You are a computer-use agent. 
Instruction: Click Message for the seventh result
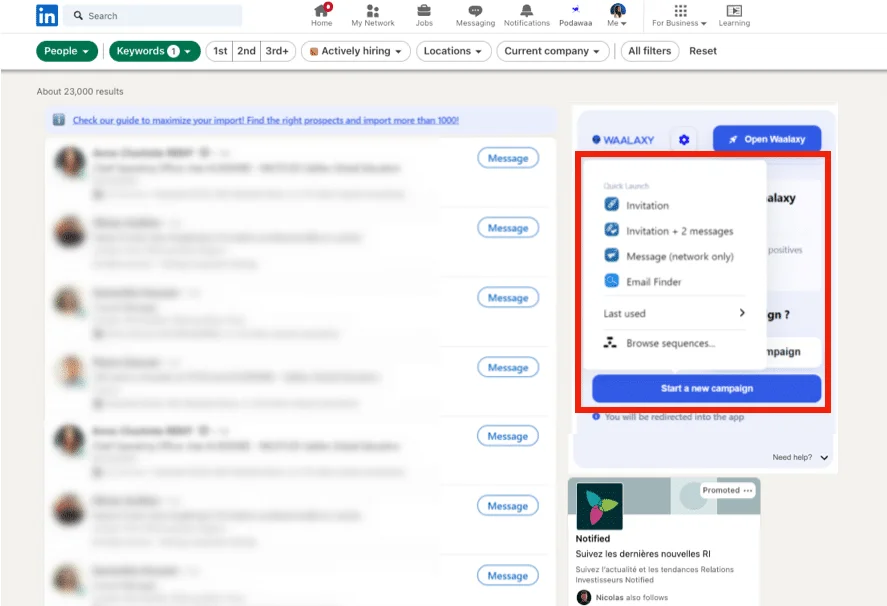pos(508,575)
